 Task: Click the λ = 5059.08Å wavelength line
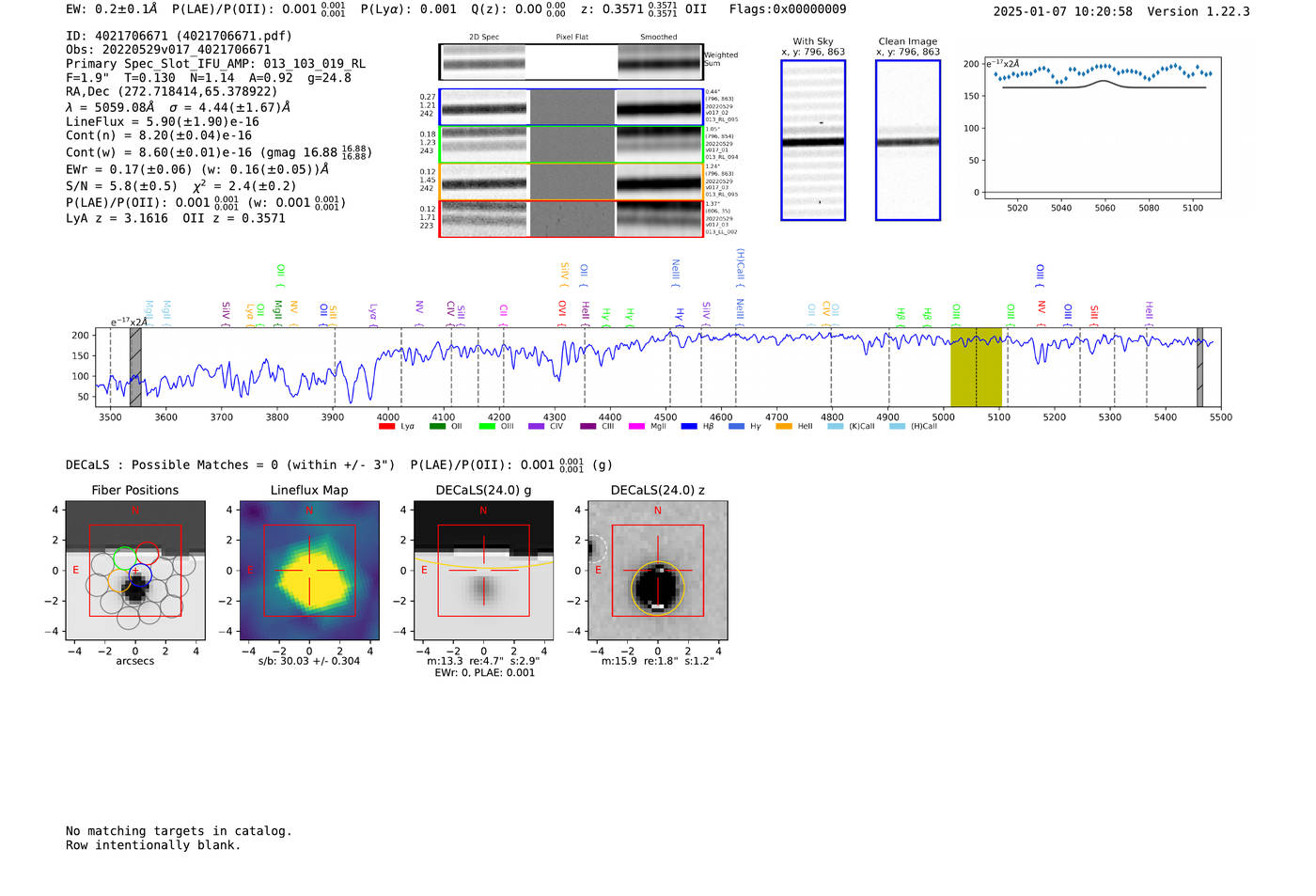179,107
